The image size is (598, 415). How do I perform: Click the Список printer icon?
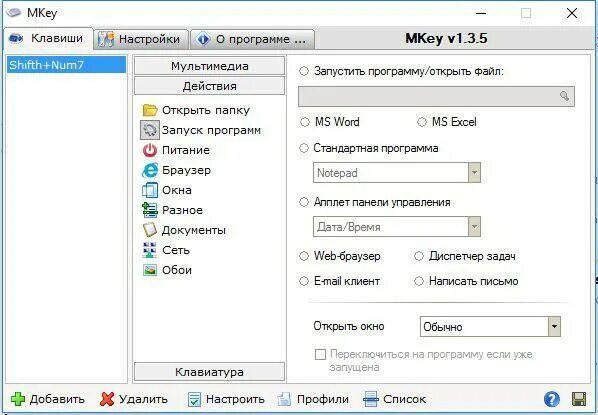pos(371,399)
